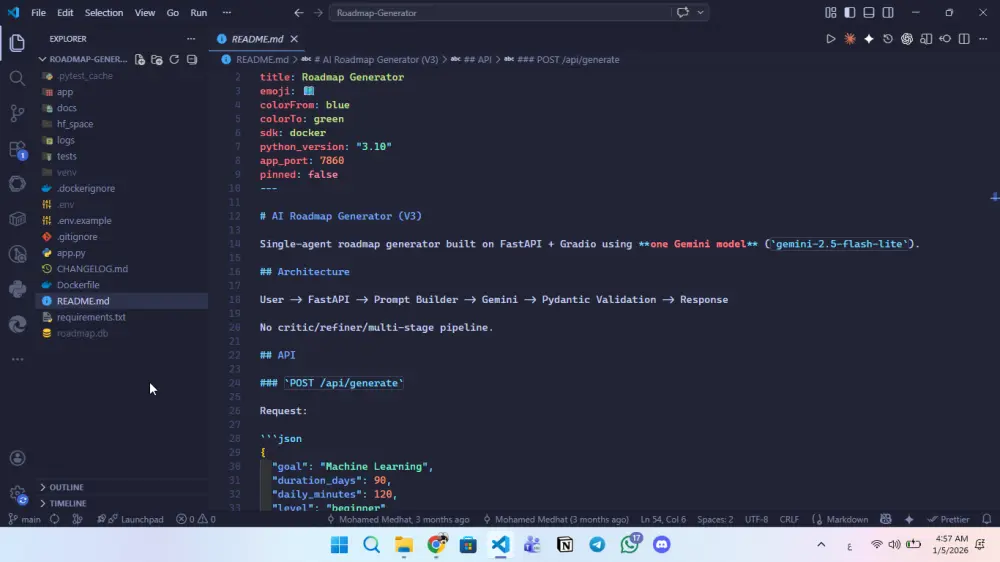Open the title bar menu overflow ellipsis
1000x562 pixels.
226,13
